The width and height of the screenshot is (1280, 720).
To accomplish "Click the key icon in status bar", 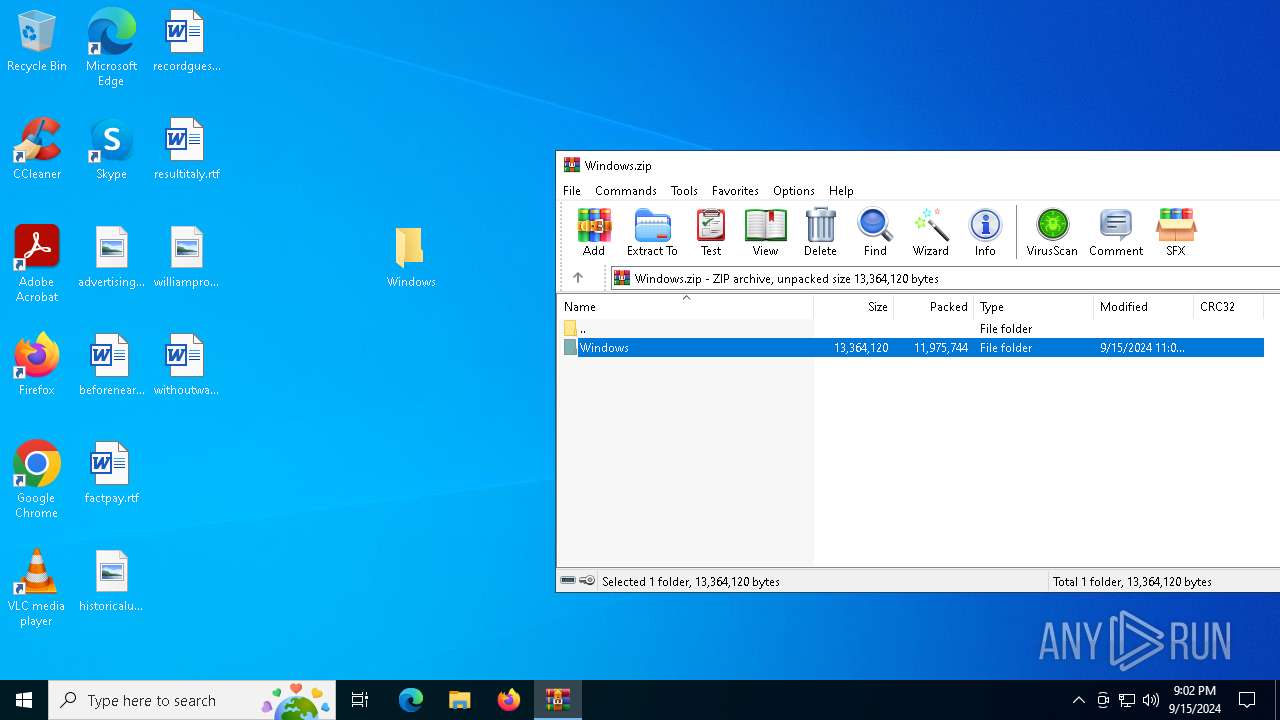I will tap(587, 581).
